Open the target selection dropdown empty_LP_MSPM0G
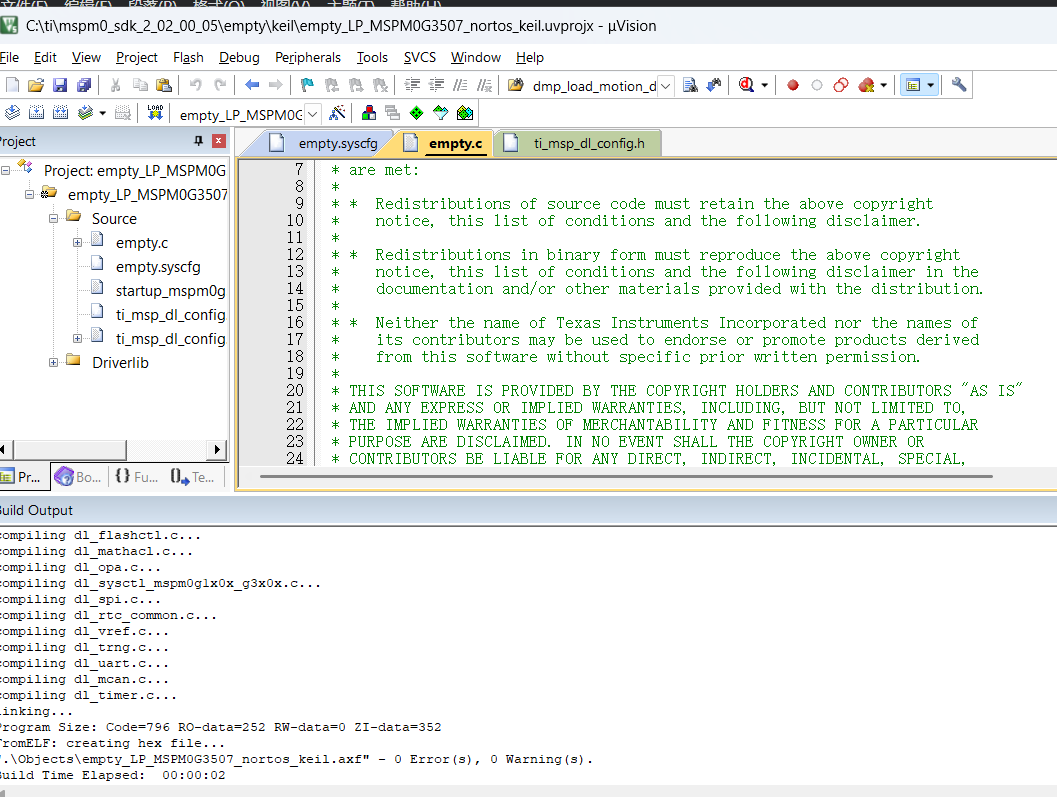This screenshot has width=1057, height=797. pyautogui.click(x=312, y=114)
